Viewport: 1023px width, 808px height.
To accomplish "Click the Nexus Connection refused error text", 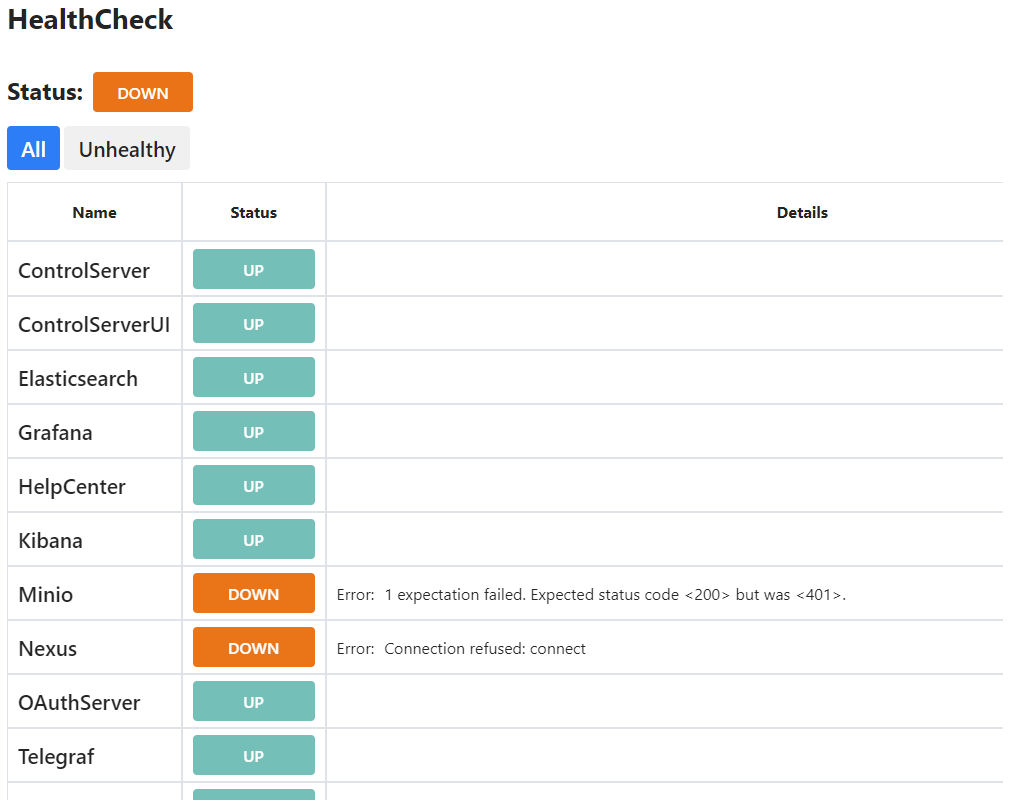I will click(x=461, y=649).
